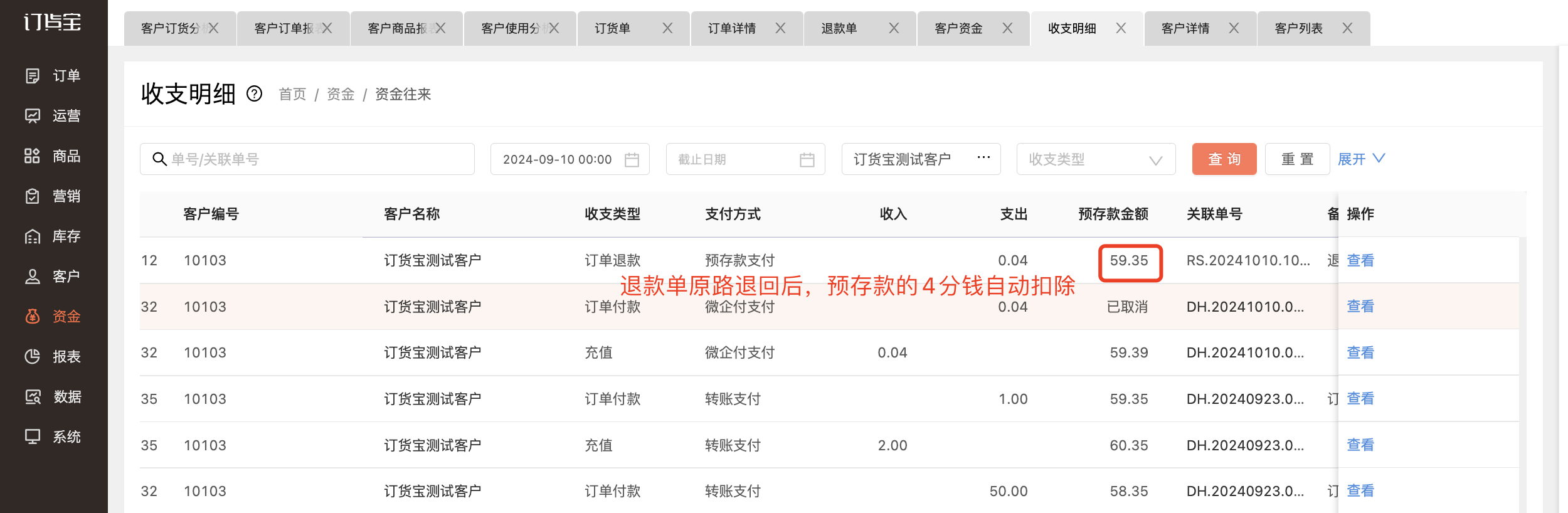Click the 报表 pie chart icon

33,357
